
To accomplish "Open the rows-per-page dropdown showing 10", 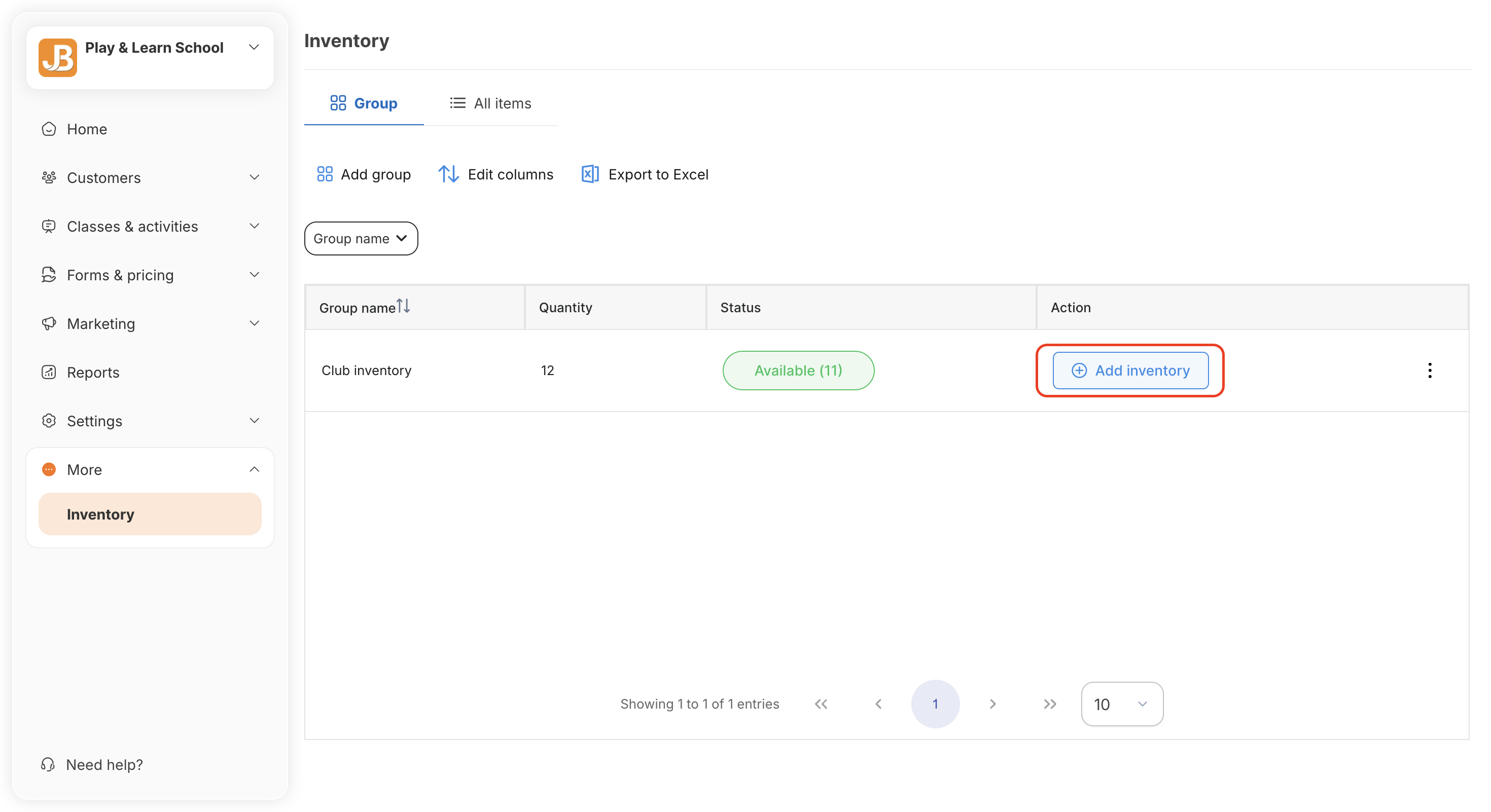I will click(1121, 704).
